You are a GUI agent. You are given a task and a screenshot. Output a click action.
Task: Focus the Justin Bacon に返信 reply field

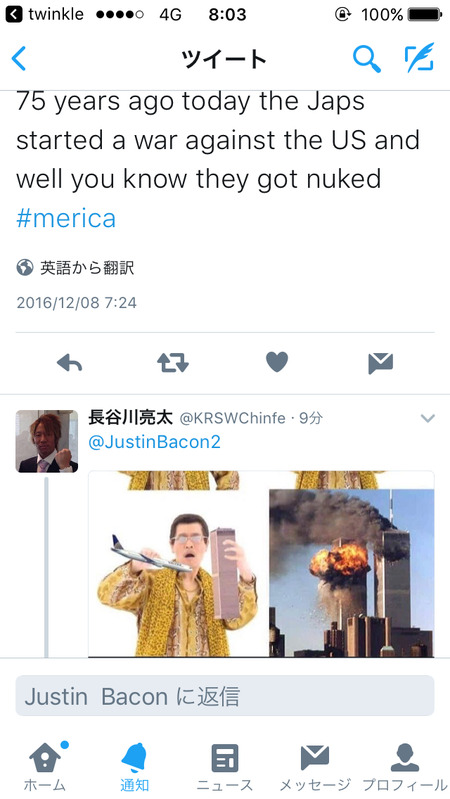[225, 696]
